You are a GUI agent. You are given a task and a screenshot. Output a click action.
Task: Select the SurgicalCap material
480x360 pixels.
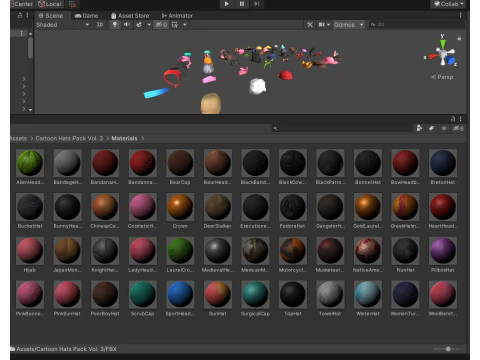[x=255, y=298]
